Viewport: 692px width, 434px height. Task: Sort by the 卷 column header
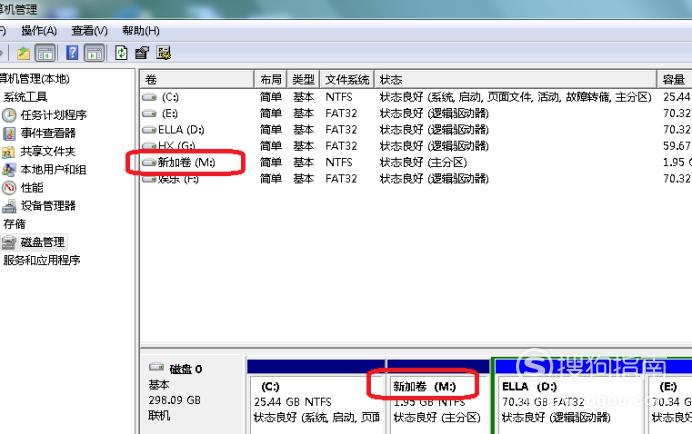[x=197, y=79]
